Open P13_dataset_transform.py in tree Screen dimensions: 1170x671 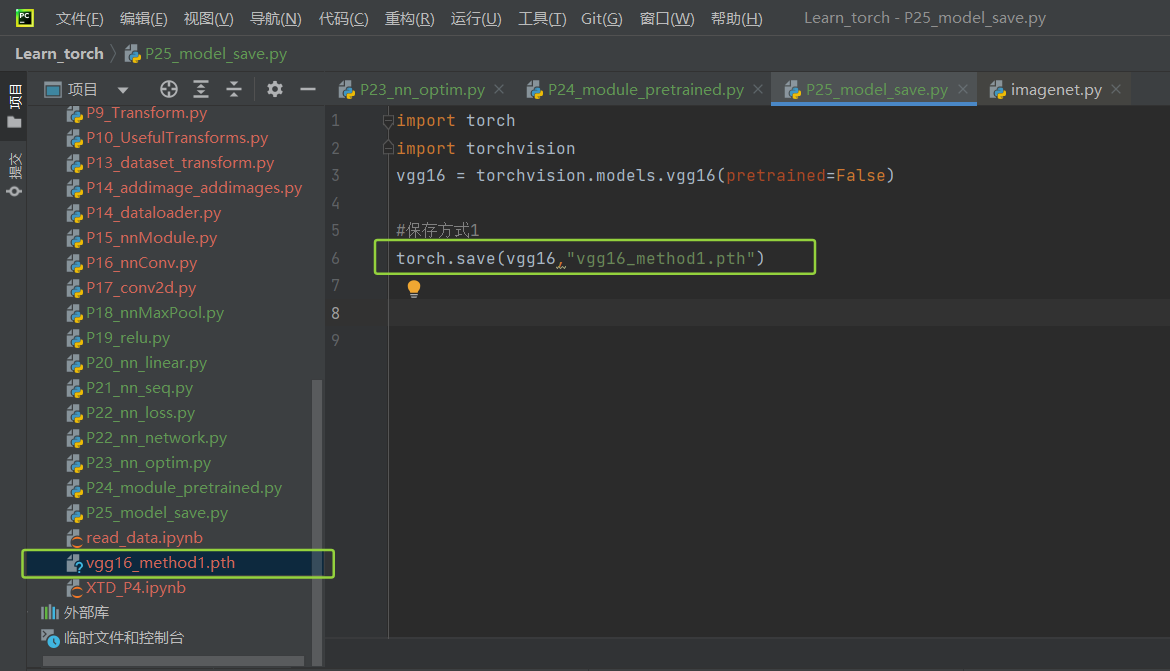click(180, 163)
